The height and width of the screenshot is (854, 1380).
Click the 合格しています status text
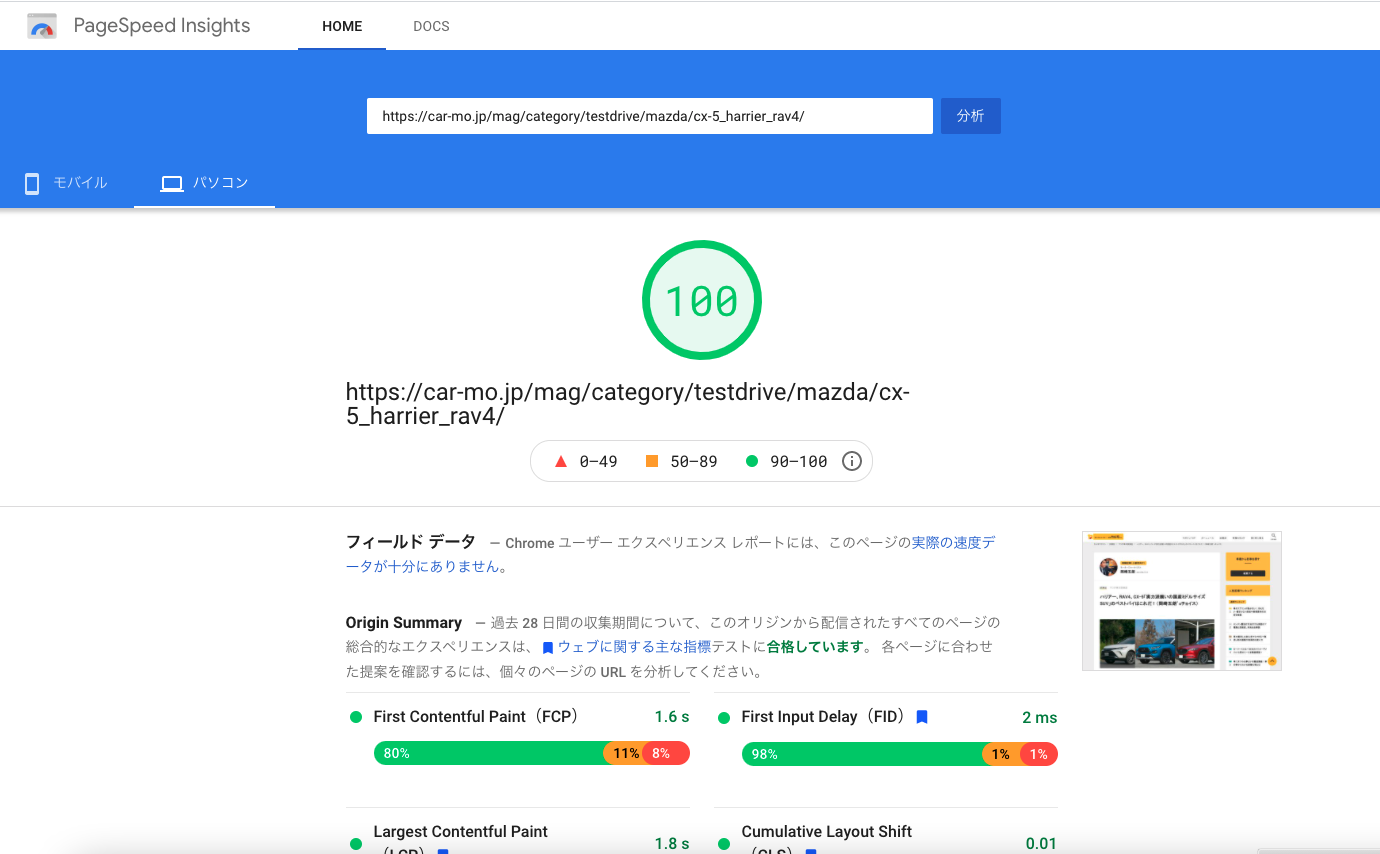pos(814,647)
